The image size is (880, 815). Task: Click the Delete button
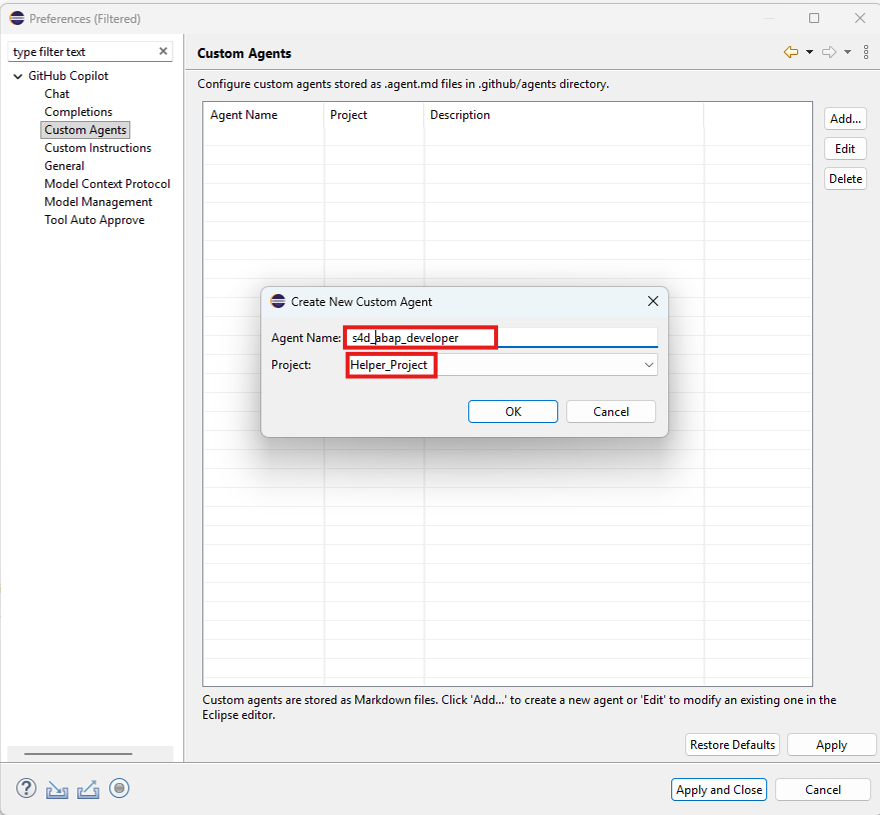(845, 178)
